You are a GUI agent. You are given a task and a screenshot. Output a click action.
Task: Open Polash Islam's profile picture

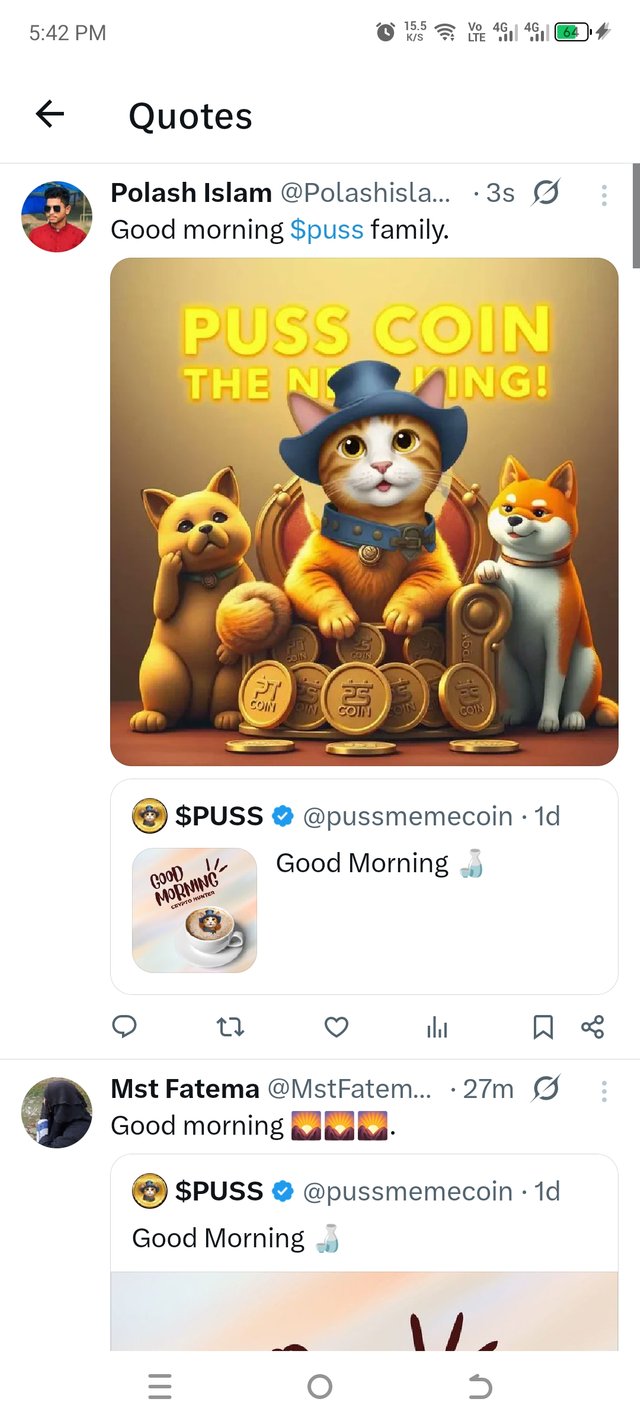point(56,216)
